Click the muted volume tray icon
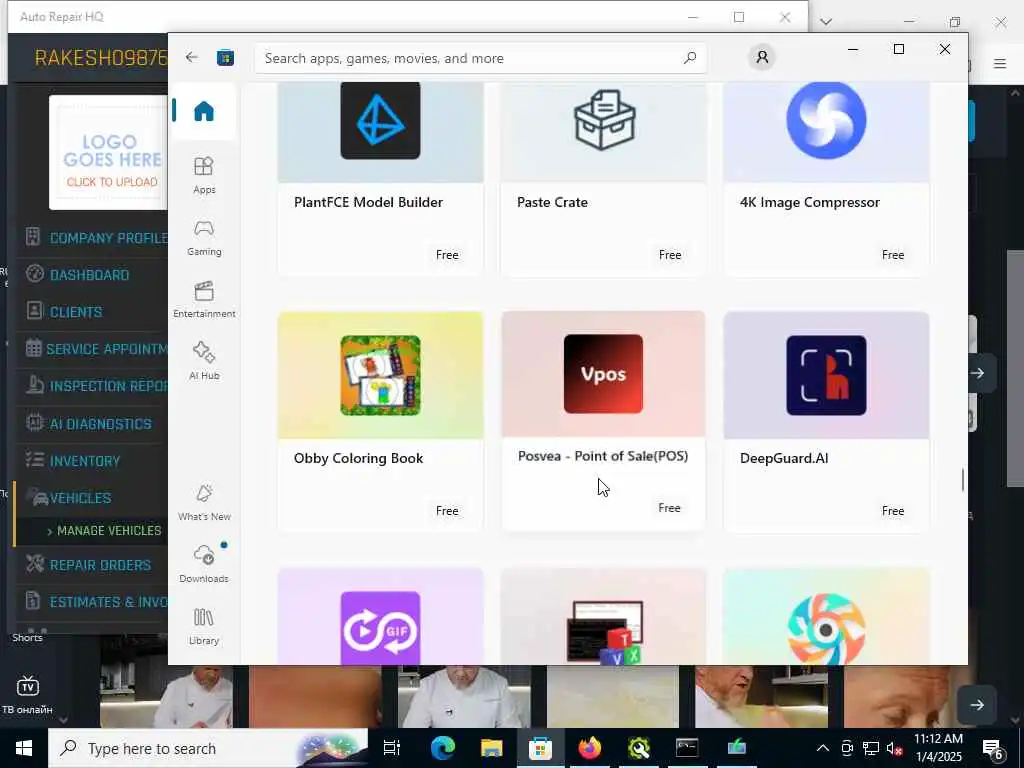Screen dimensions: 1024x768 (x=894, y=748)
